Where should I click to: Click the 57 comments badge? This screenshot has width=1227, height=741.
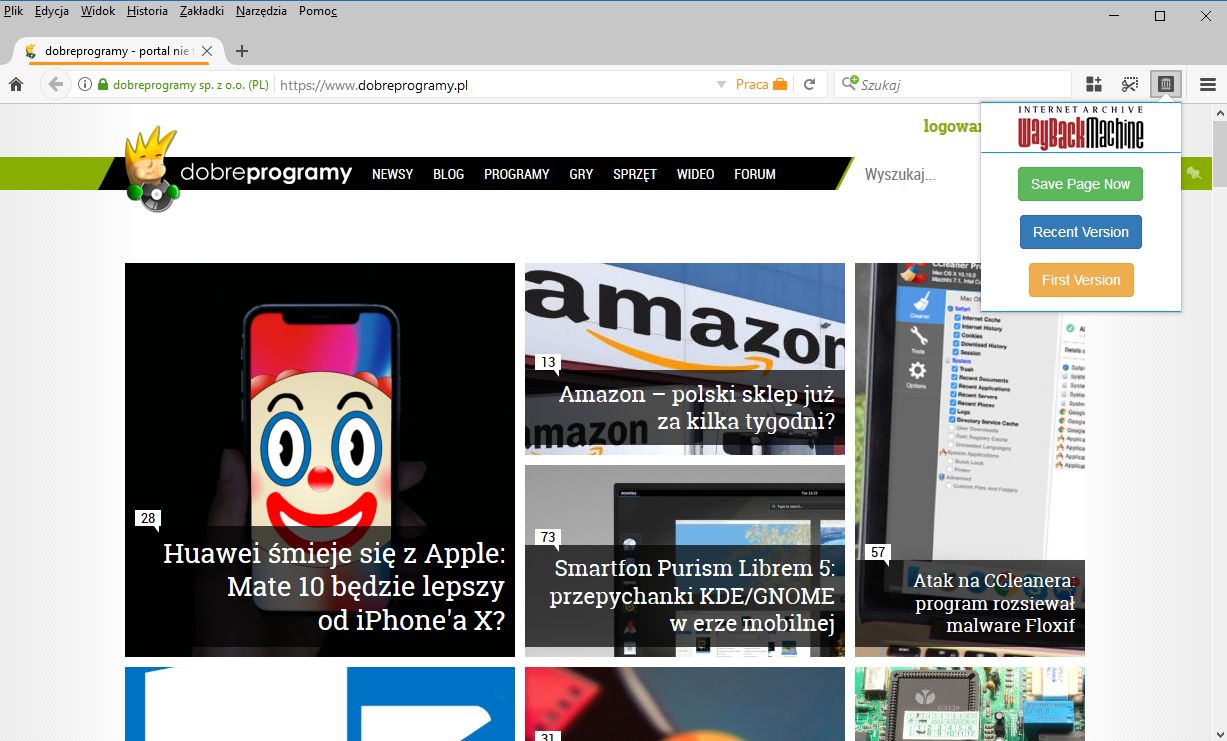(878, 552)
